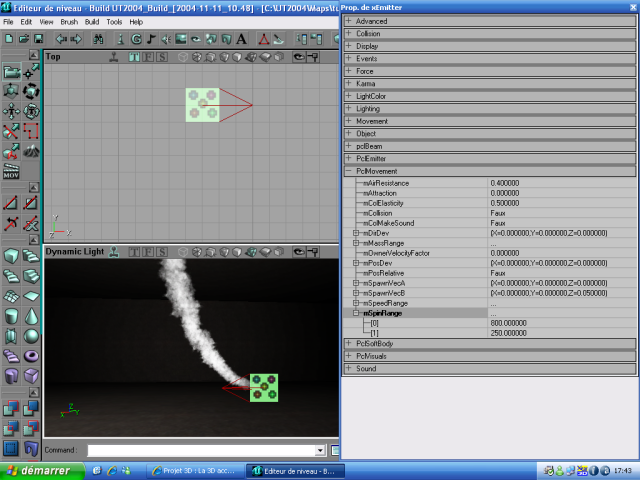Viewport: 640px width, 480px height.
Task: Expand the Advanced property category
Action: (349, 21)
